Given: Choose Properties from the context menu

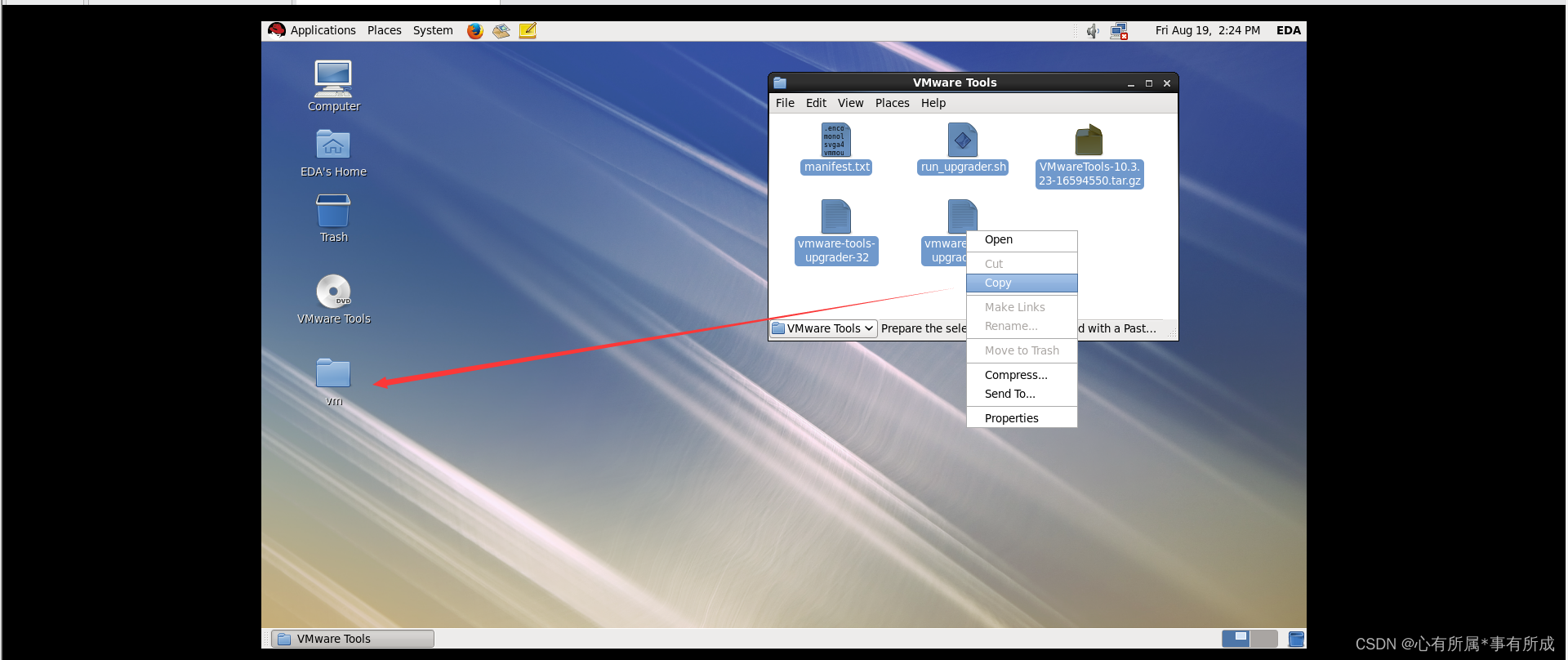Looking at the screenshot, I should (x=1022, y=418).
